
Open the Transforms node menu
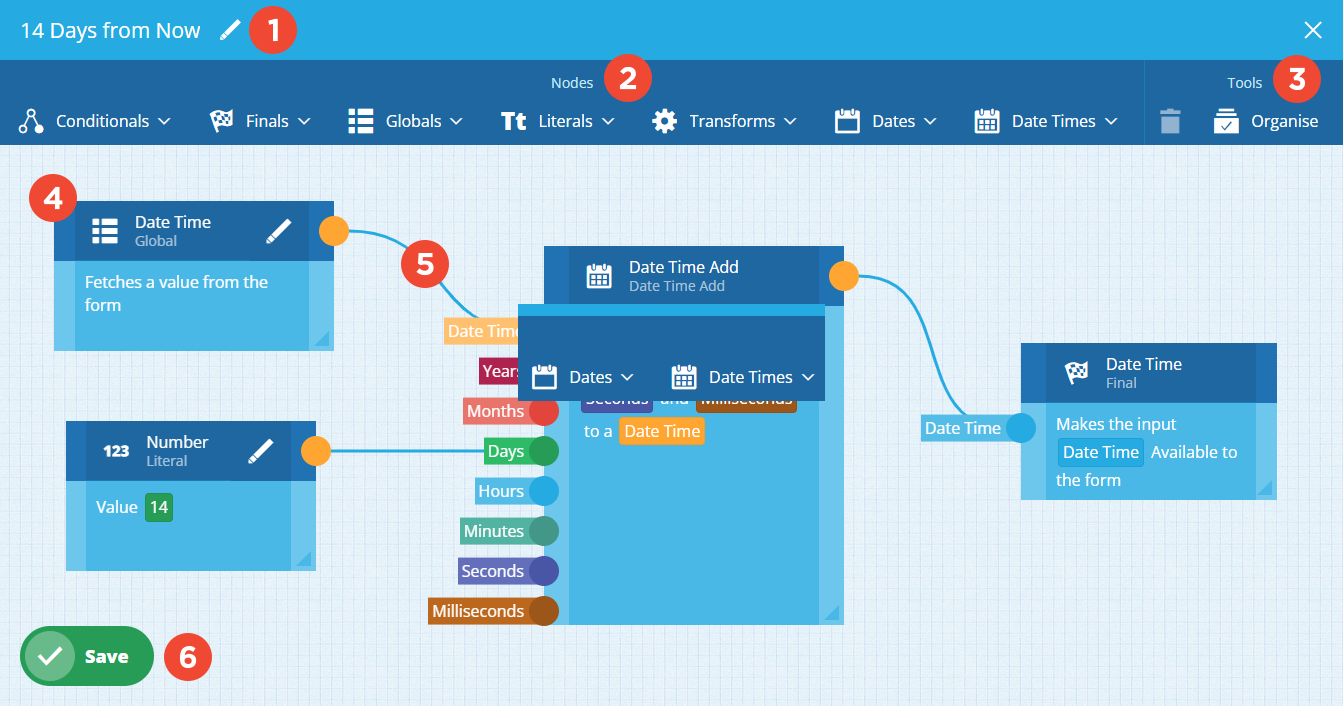(724, 121)
